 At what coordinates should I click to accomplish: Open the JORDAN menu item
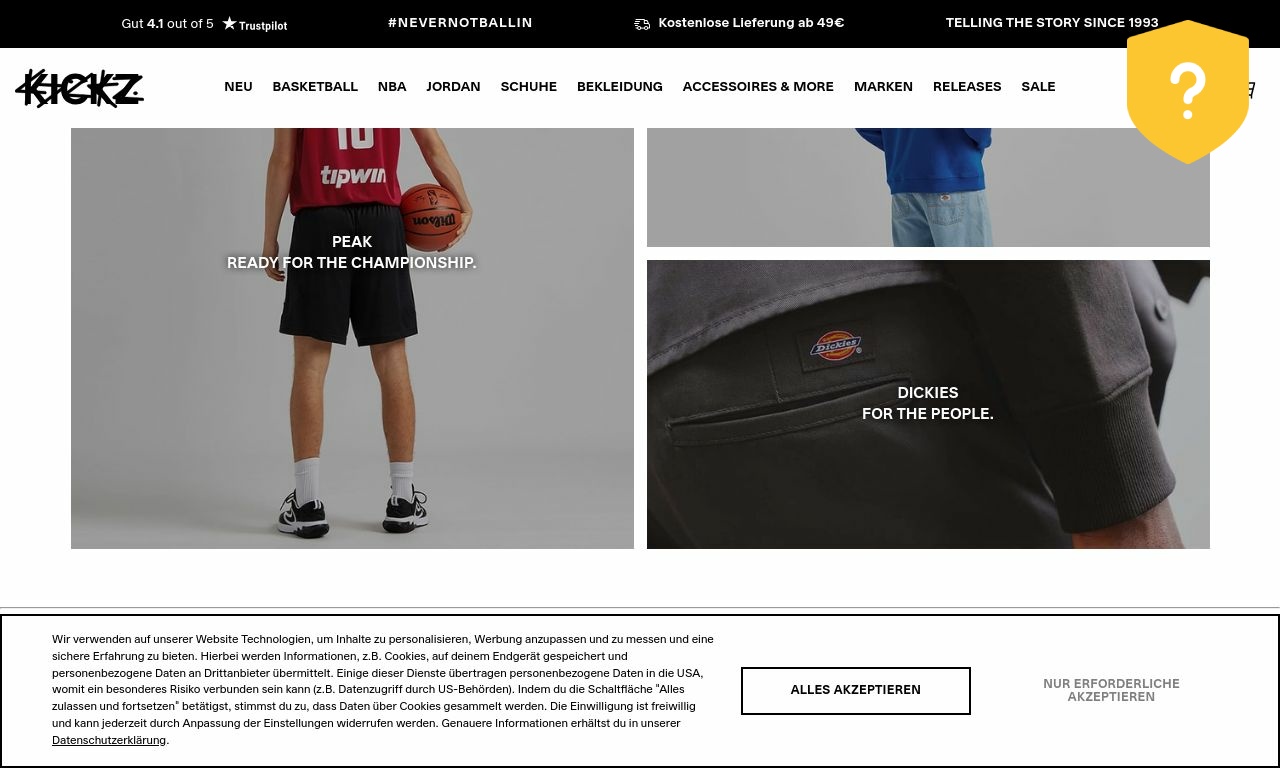(x=453, y=87)
